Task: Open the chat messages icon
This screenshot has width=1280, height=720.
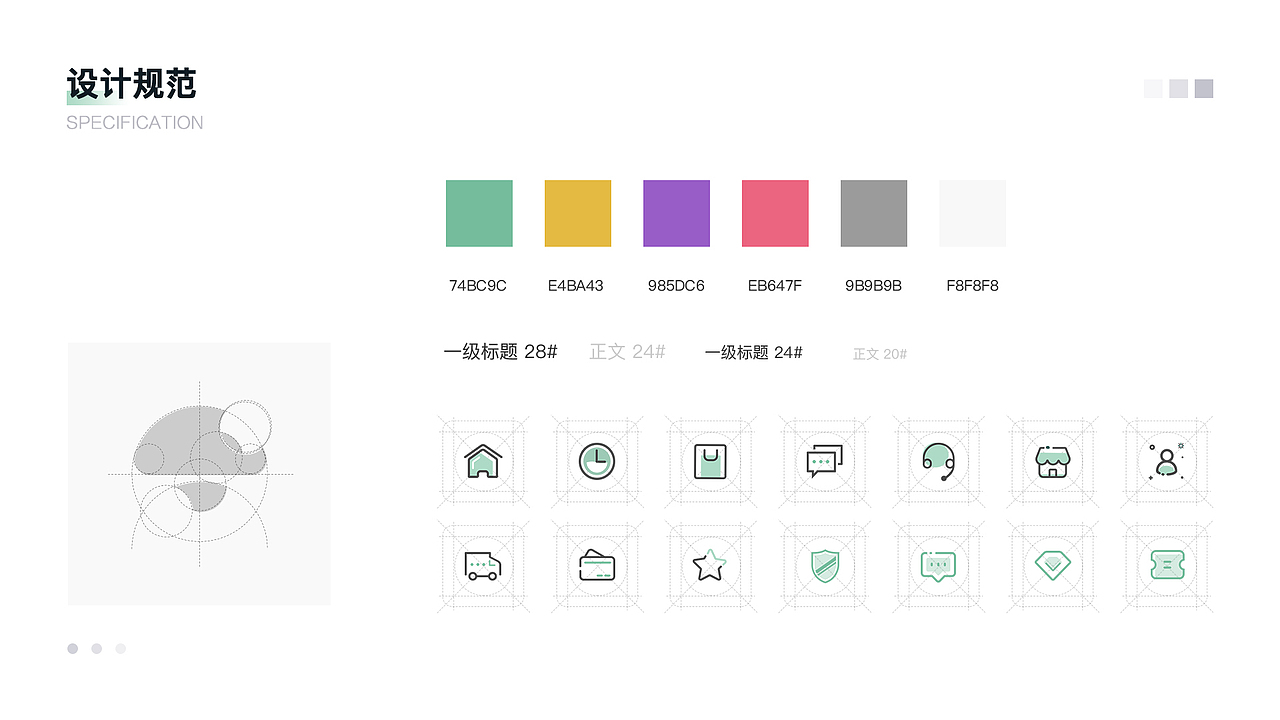Action: pos(824,461)
